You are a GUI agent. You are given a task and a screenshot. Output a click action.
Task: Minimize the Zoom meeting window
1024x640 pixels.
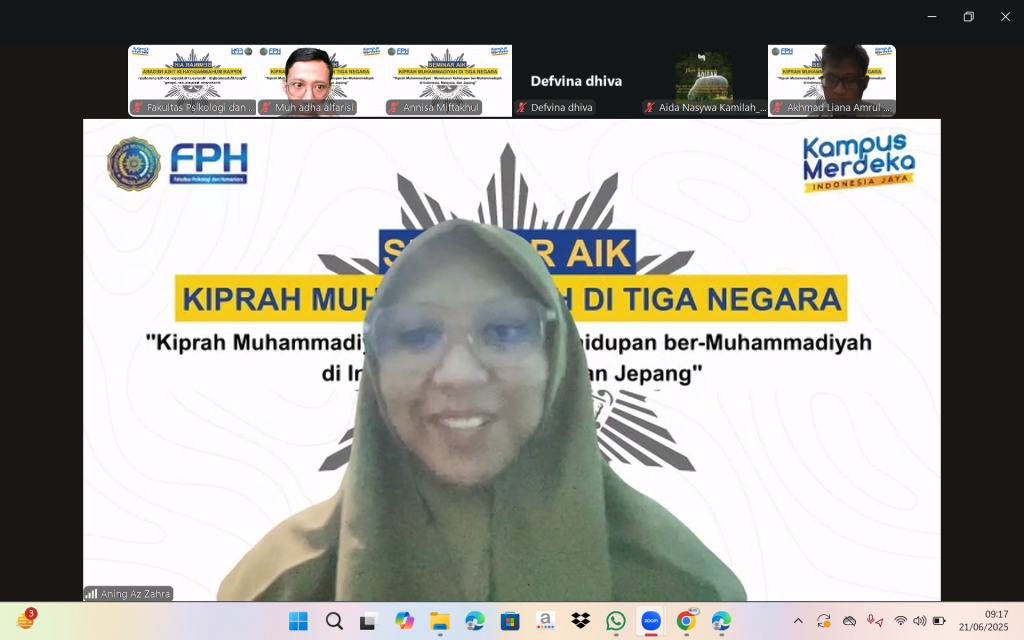932,17
